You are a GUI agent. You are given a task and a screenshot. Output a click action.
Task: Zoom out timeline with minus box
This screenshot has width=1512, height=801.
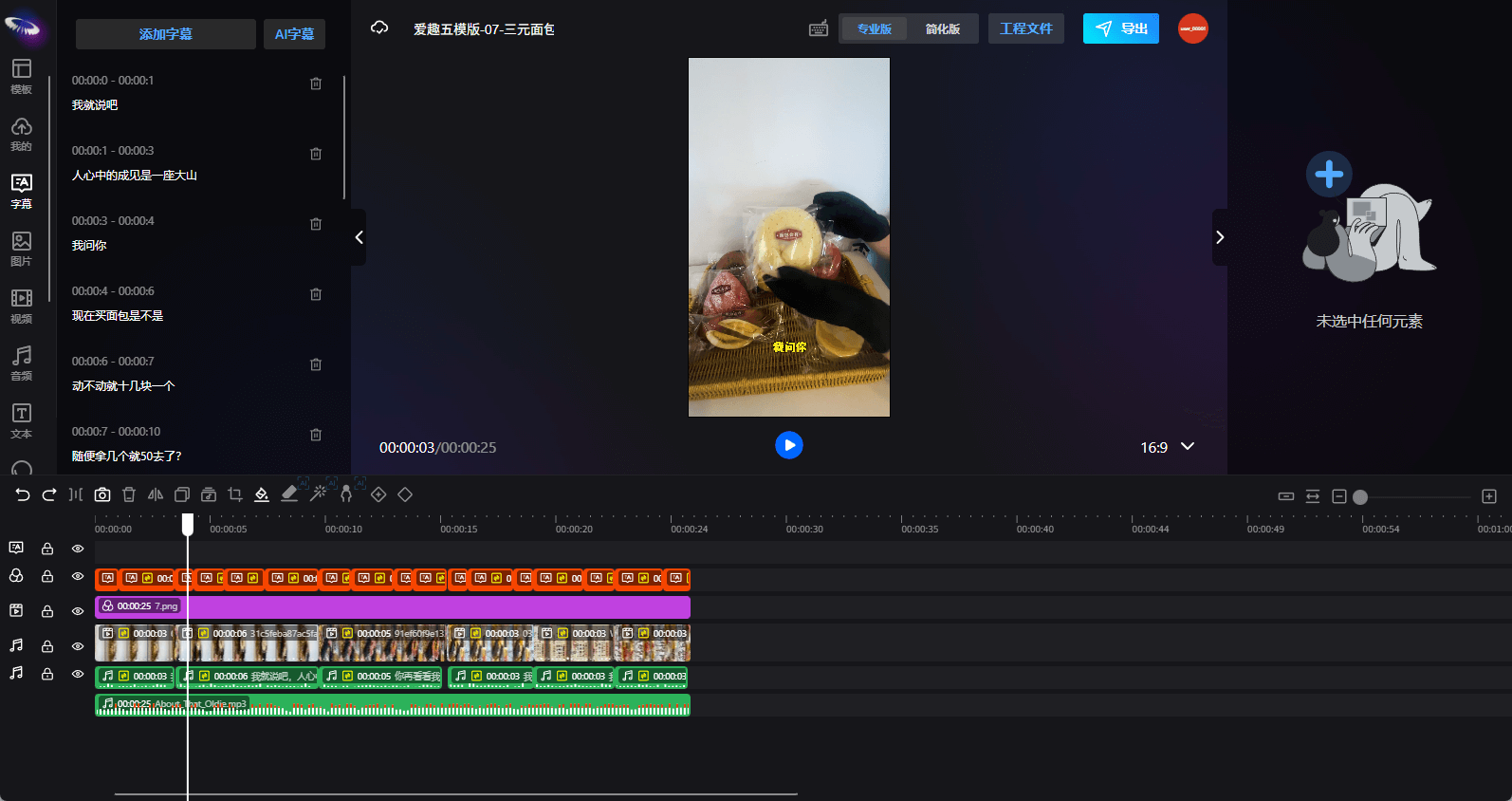tap(1339, 496)
